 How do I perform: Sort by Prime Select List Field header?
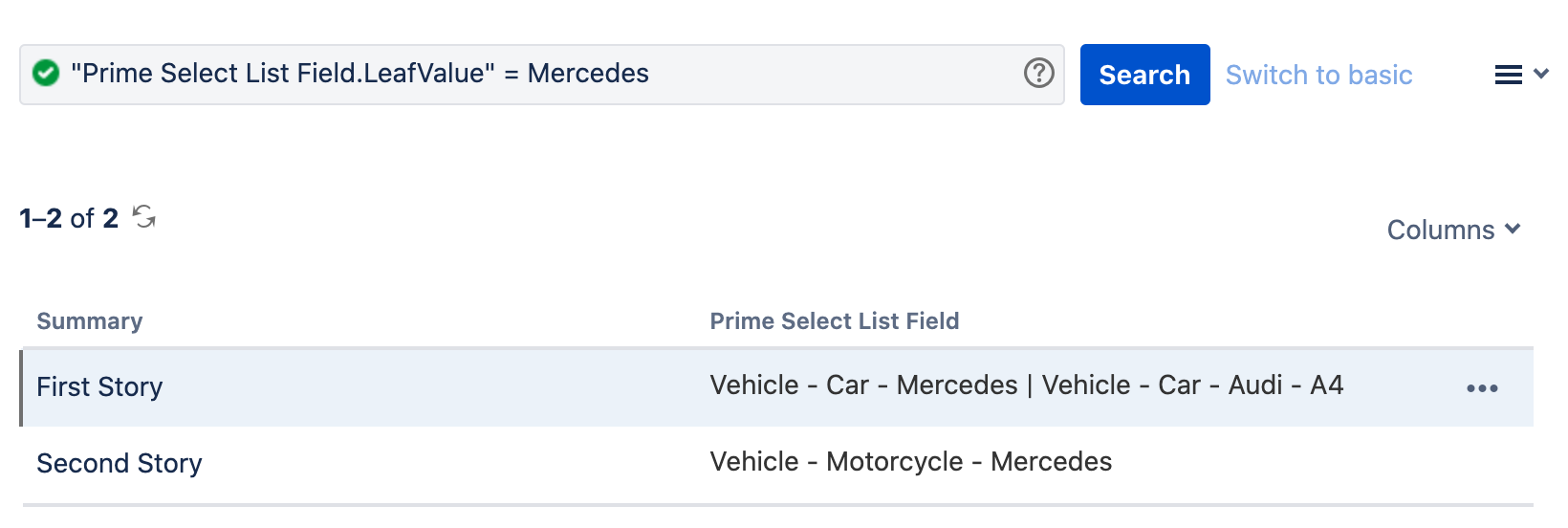(x=834, y=321)
